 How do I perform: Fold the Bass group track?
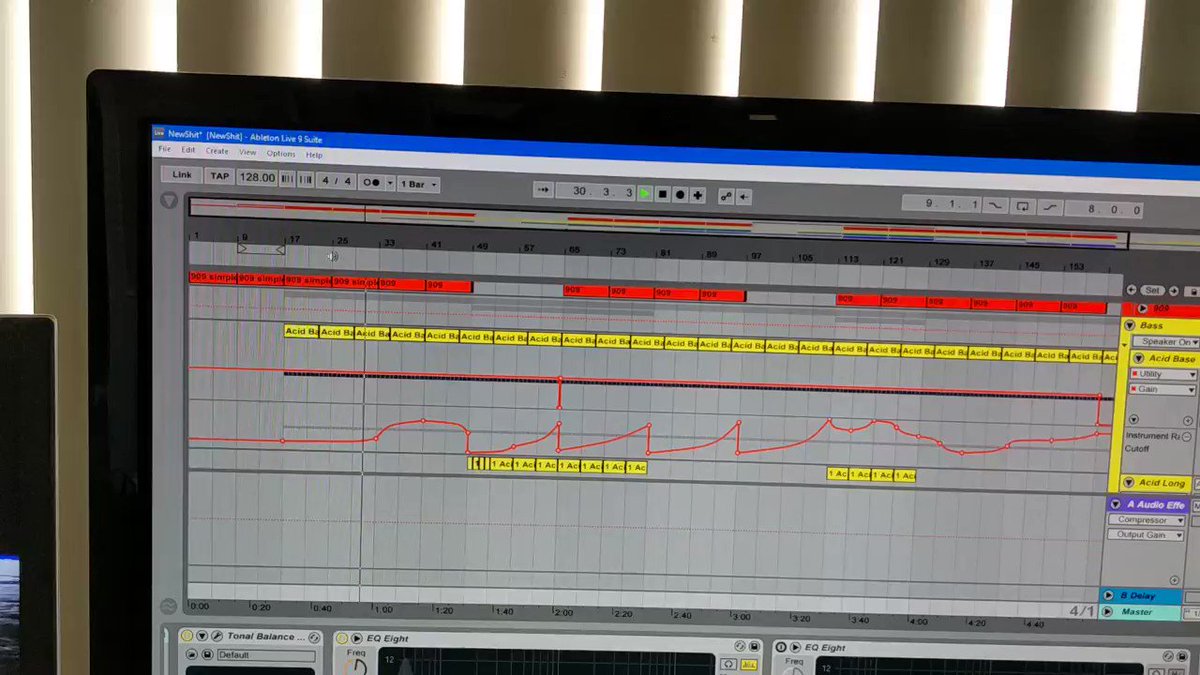click(1129, 325)
